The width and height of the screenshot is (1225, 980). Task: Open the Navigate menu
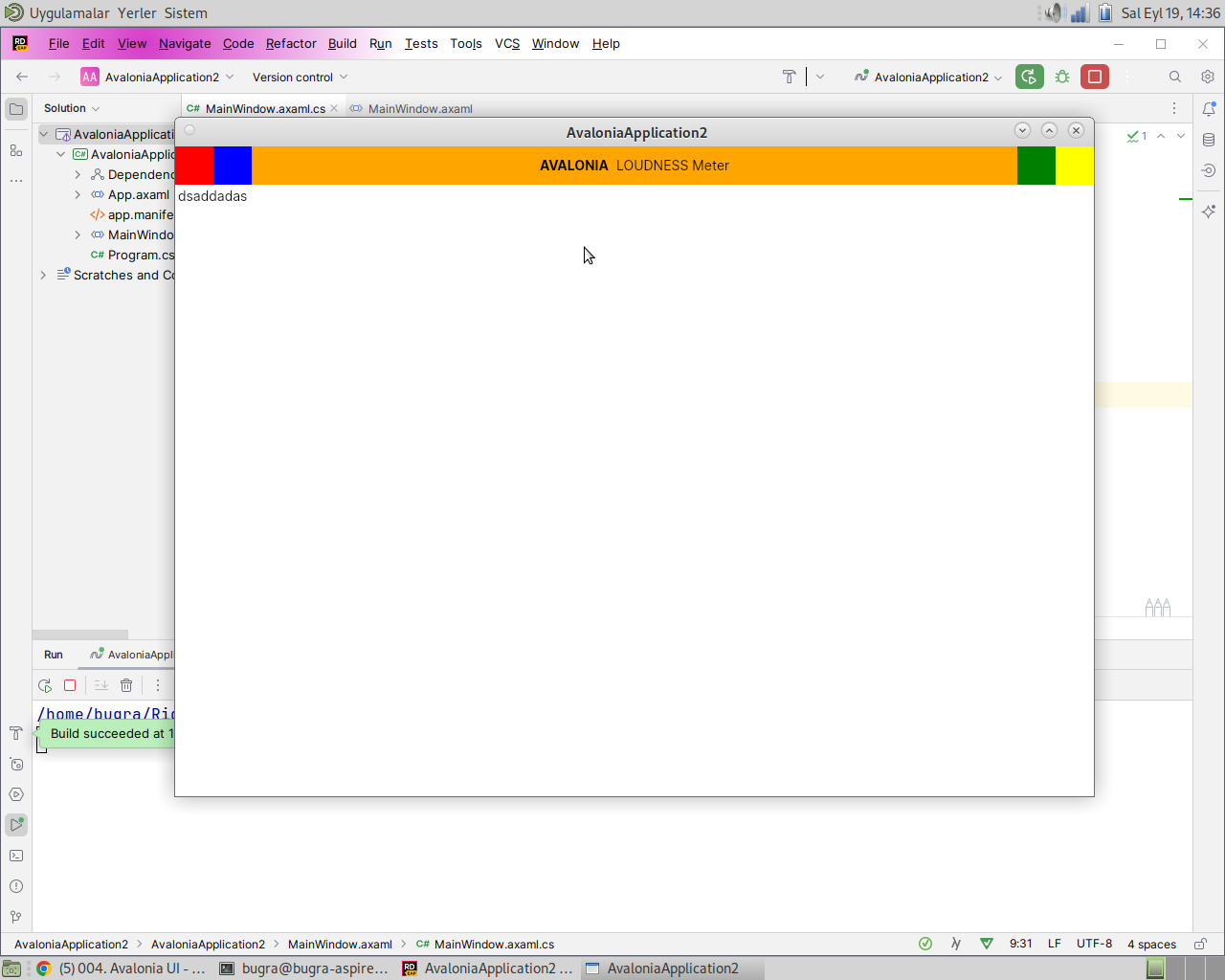(185, 43)
